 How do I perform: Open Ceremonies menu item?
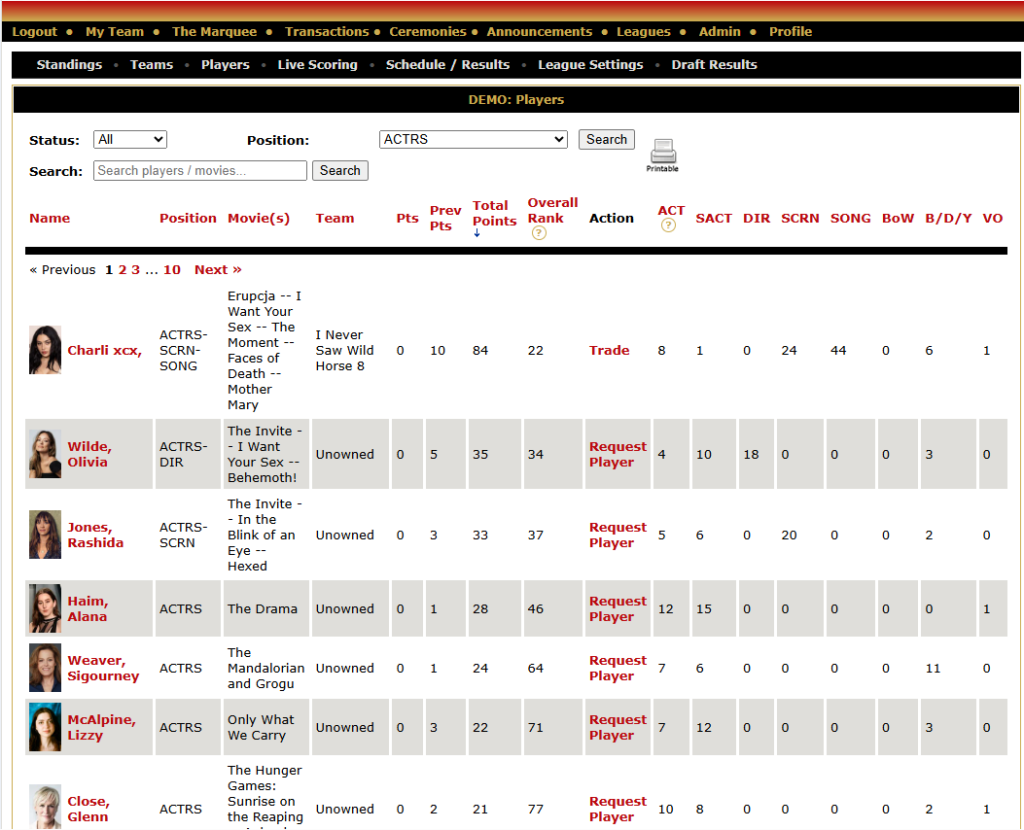pyautogui.click(x=428, y=31)
